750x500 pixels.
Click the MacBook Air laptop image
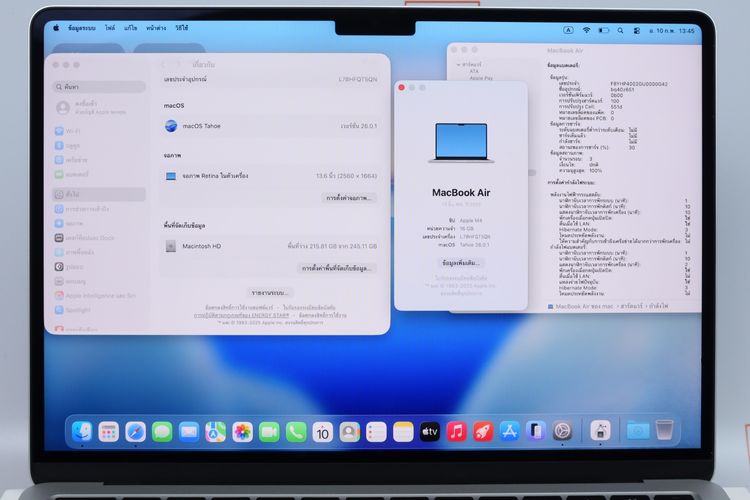coord(461,143)
